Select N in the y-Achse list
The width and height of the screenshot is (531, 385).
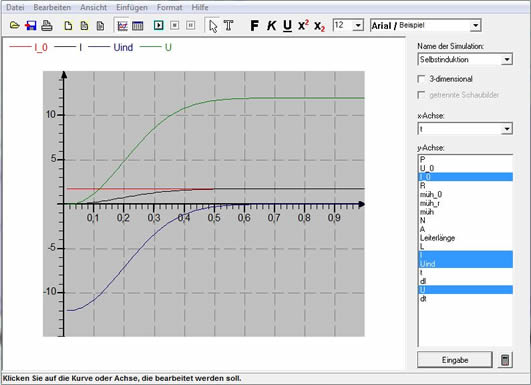tap(465, 220)
